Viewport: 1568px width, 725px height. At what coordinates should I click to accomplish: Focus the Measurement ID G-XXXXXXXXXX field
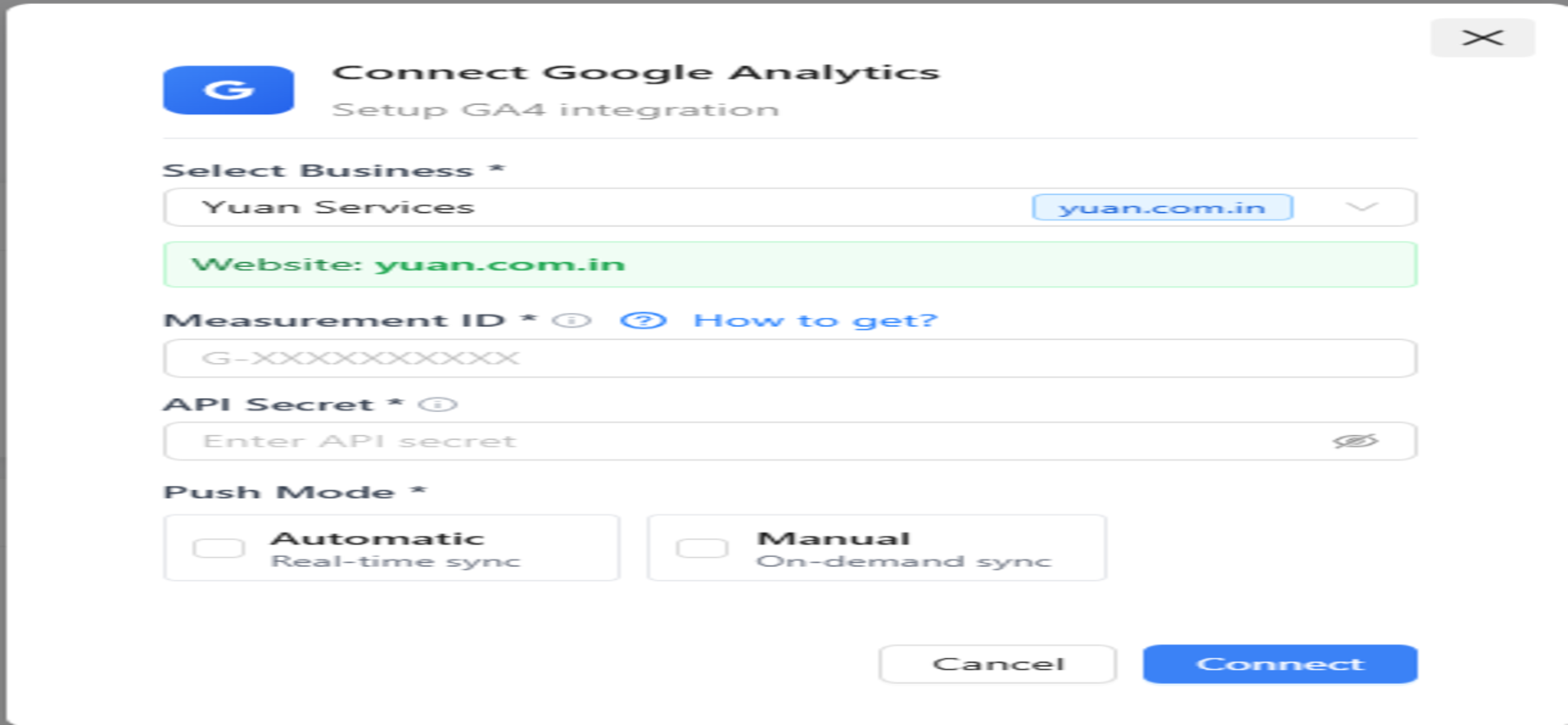[789, 359]
